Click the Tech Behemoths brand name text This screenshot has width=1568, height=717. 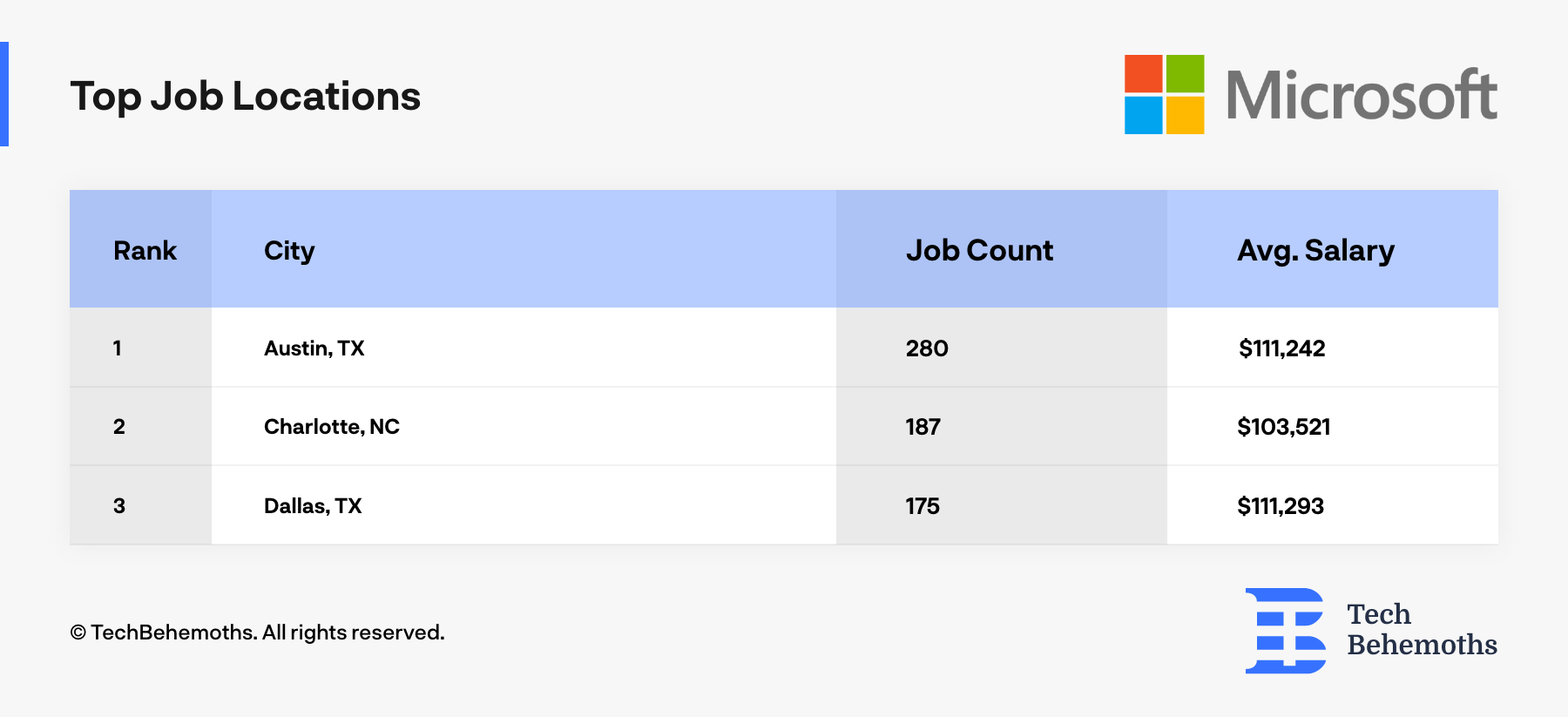1422,629
